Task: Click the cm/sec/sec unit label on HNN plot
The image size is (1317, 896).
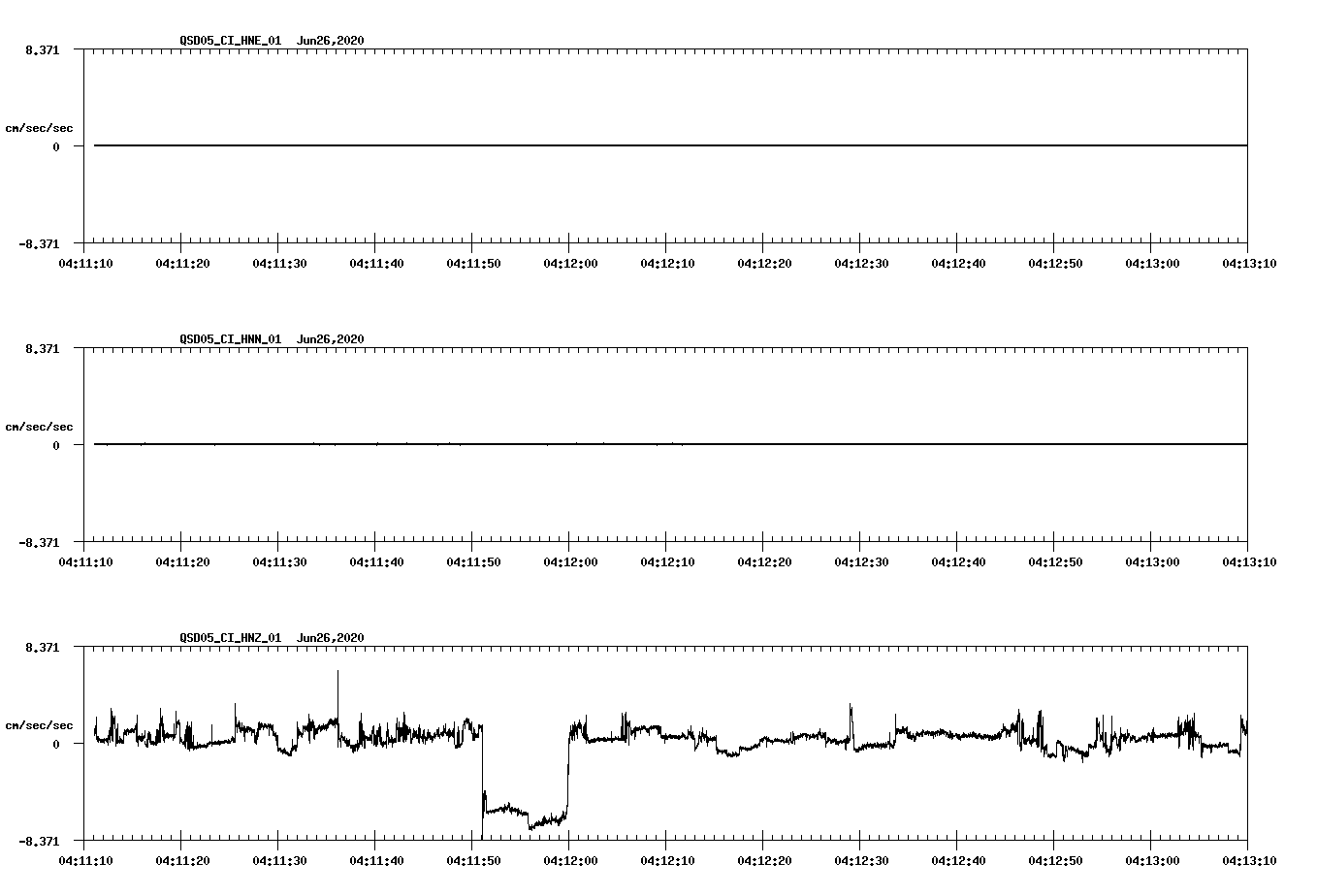Action: (x=39, y=427)
